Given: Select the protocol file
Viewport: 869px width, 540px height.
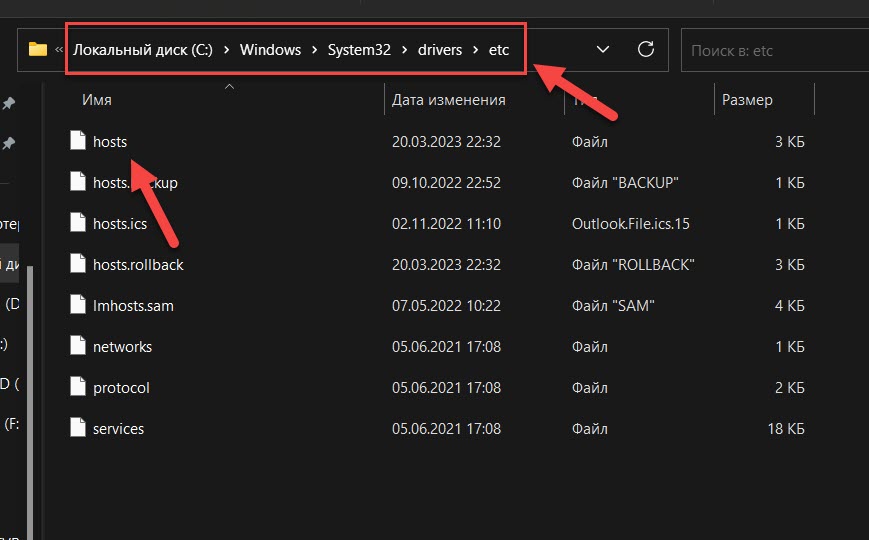Looking at the screenshot, I should [121, 388].
